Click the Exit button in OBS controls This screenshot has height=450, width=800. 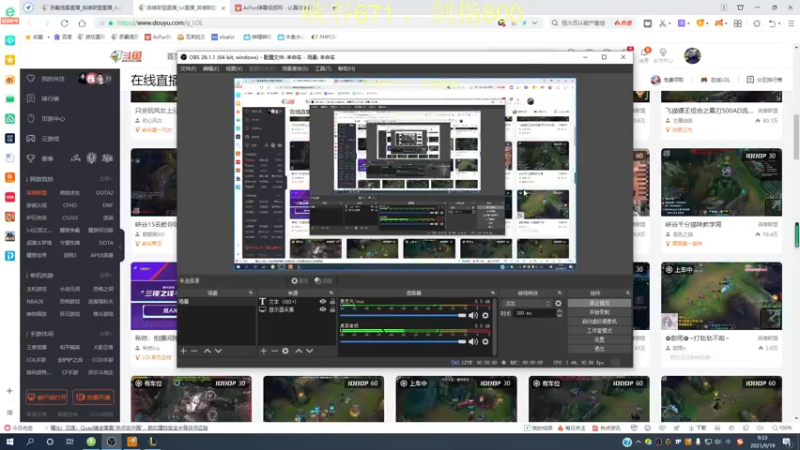tap(599, 349)
